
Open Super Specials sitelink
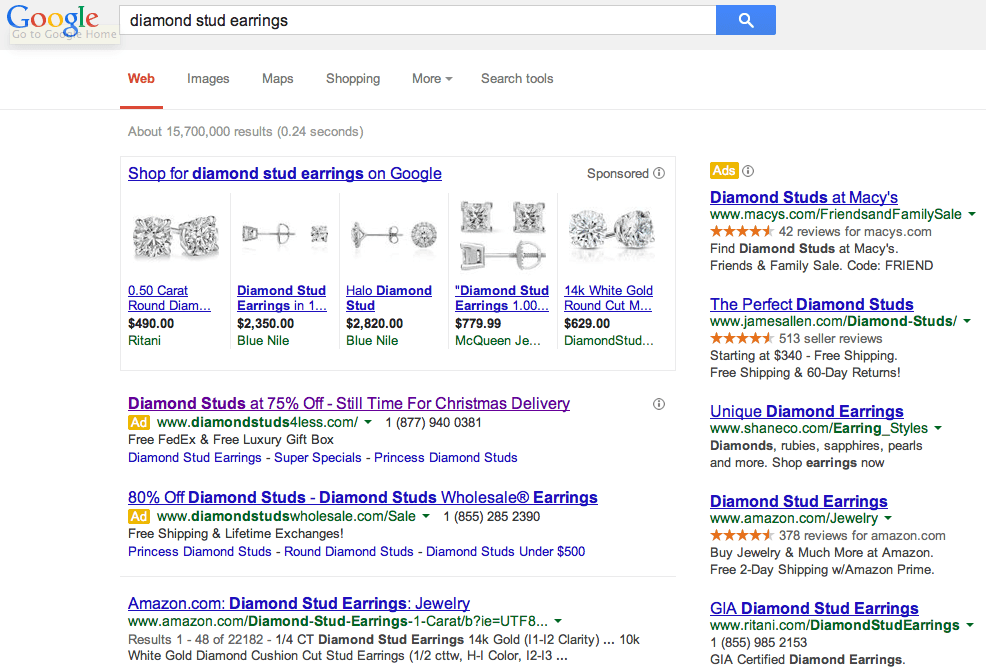pyautogui.click(x=318, y=458)
